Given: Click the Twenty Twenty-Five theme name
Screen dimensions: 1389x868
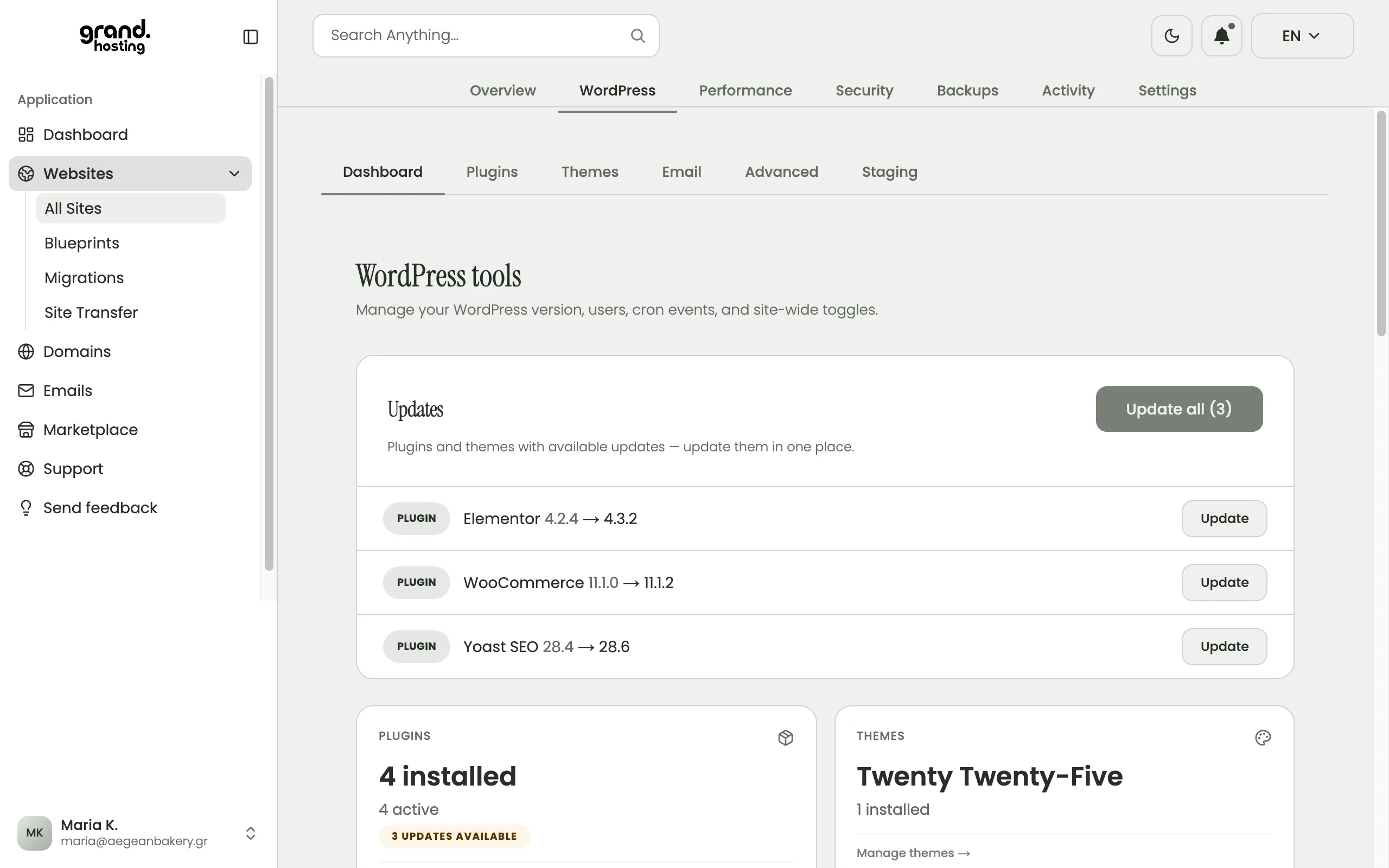Looking at the screenshot, I should click(990, 777).
